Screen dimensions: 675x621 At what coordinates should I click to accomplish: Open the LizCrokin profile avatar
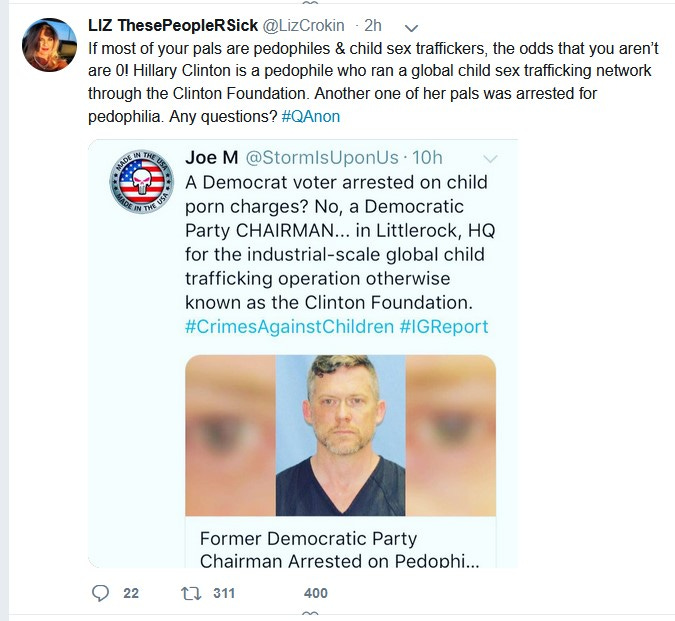(x=49, y=45)
